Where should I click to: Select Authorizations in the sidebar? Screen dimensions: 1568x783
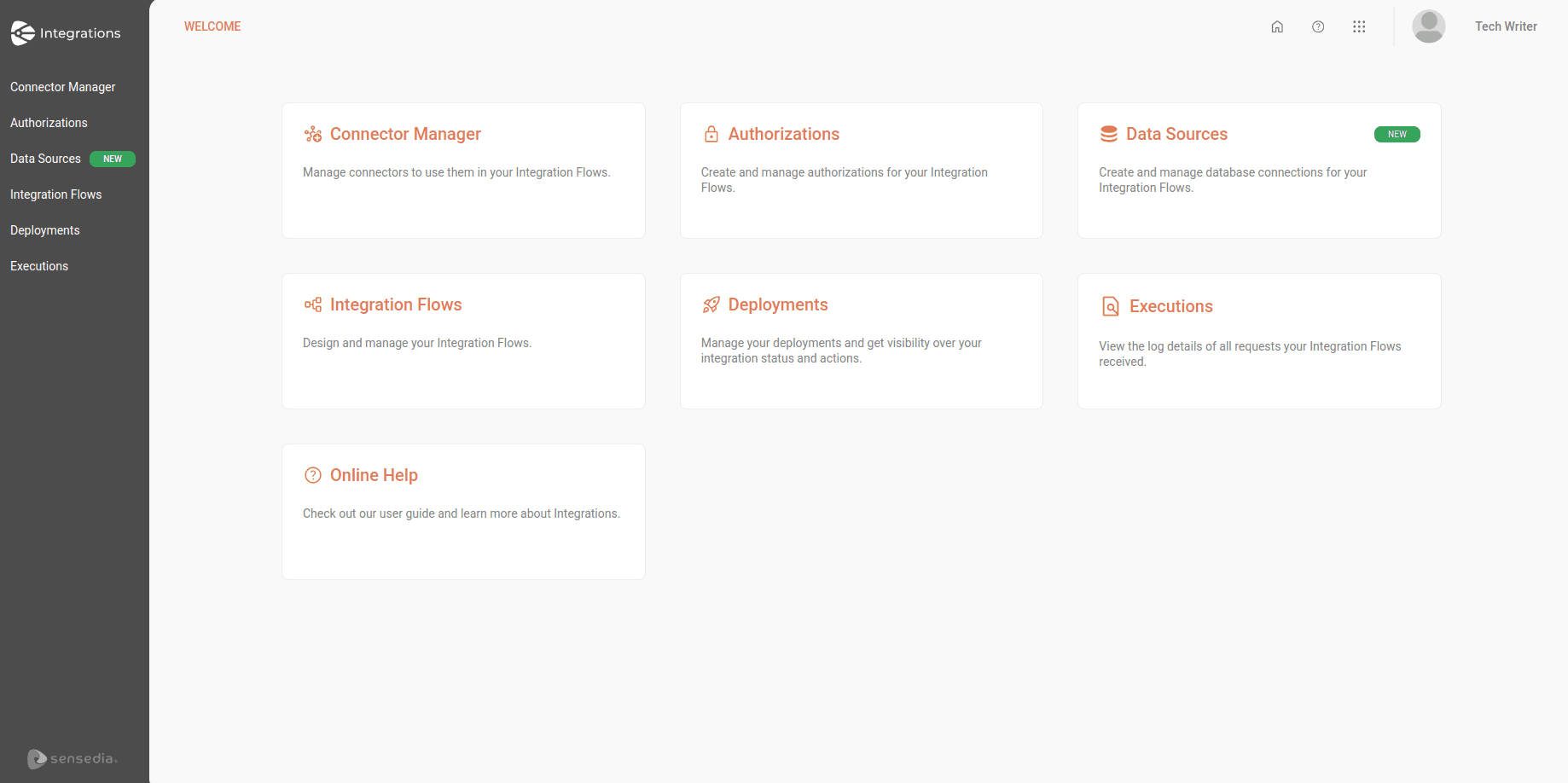(49, 123)
